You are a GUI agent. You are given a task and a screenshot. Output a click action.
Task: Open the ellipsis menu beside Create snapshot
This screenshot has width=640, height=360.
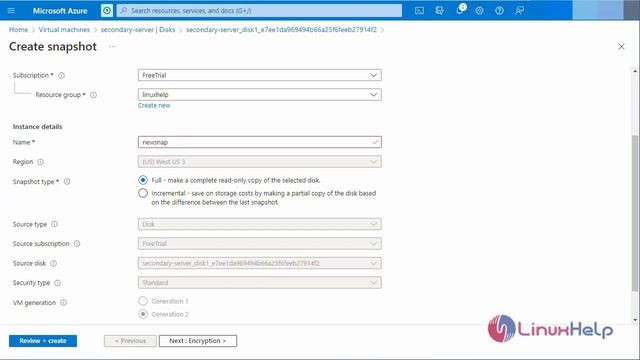pyautogui.click(x=112, y=47)
